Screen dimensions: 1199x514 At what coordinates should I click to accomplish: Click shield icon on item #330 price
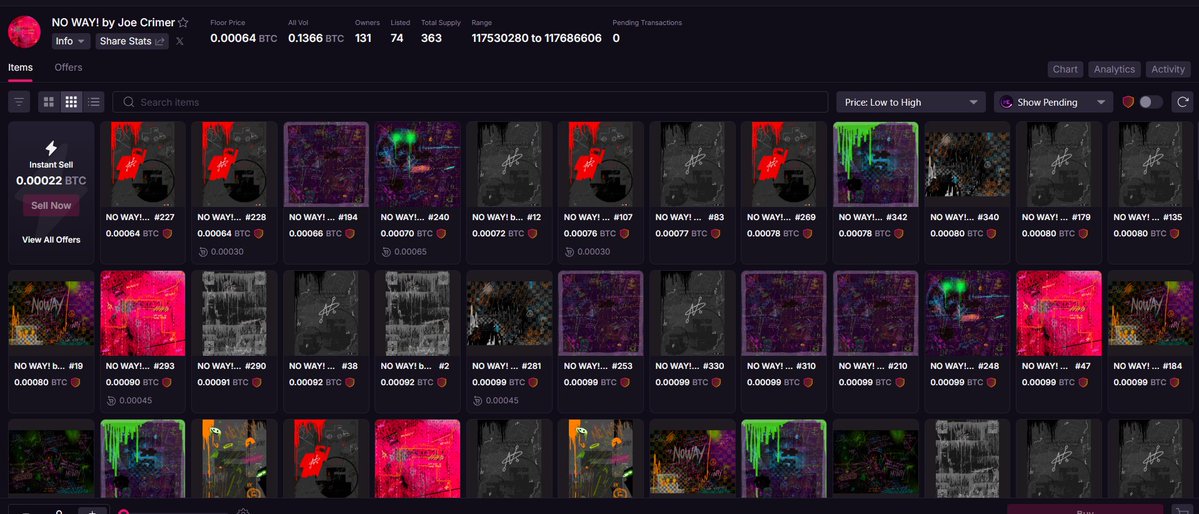coord(716,382)
